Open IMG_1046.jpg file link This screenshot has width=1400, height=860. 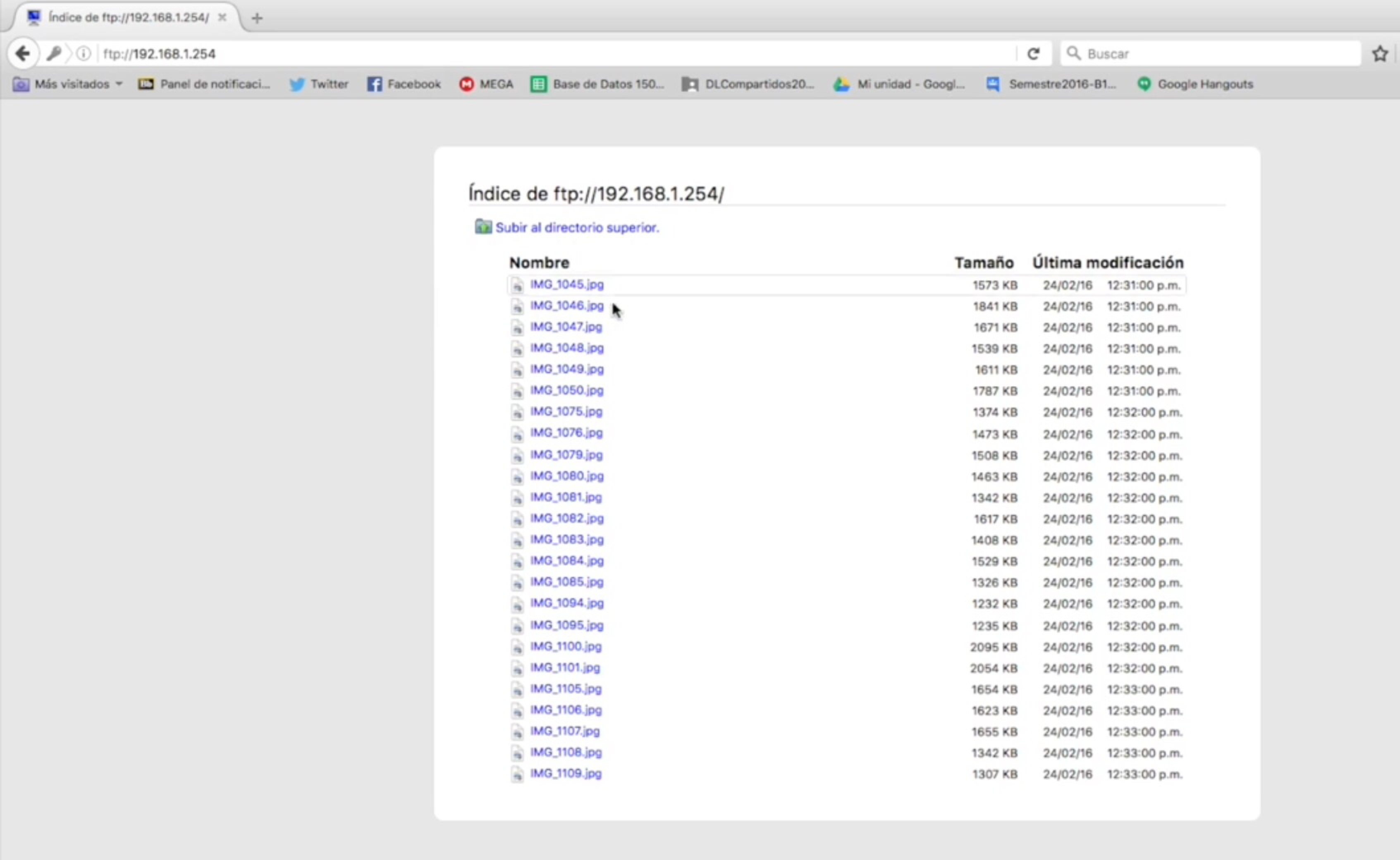[x=566, y=306]
